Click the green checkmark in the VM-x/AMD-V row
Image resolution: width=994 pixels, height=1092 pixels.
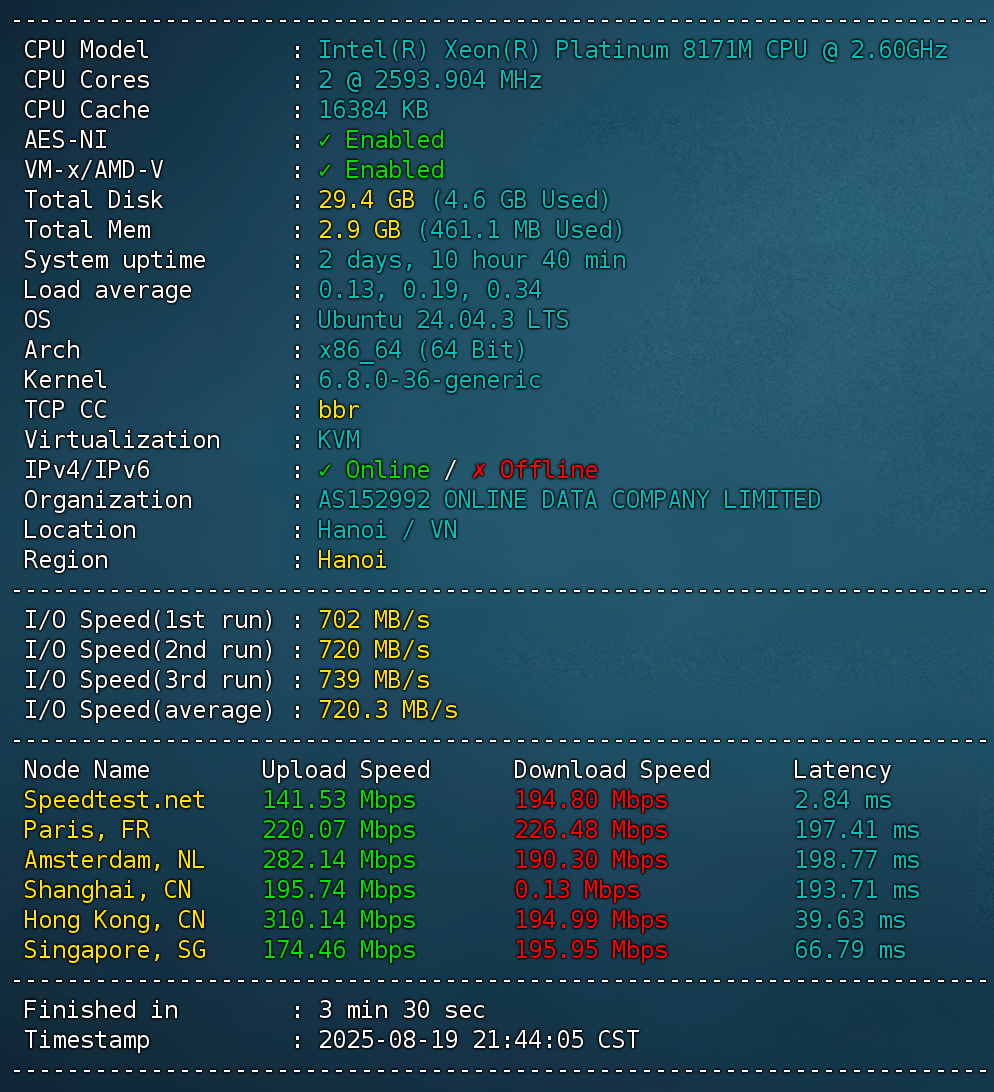pos(325,171)
